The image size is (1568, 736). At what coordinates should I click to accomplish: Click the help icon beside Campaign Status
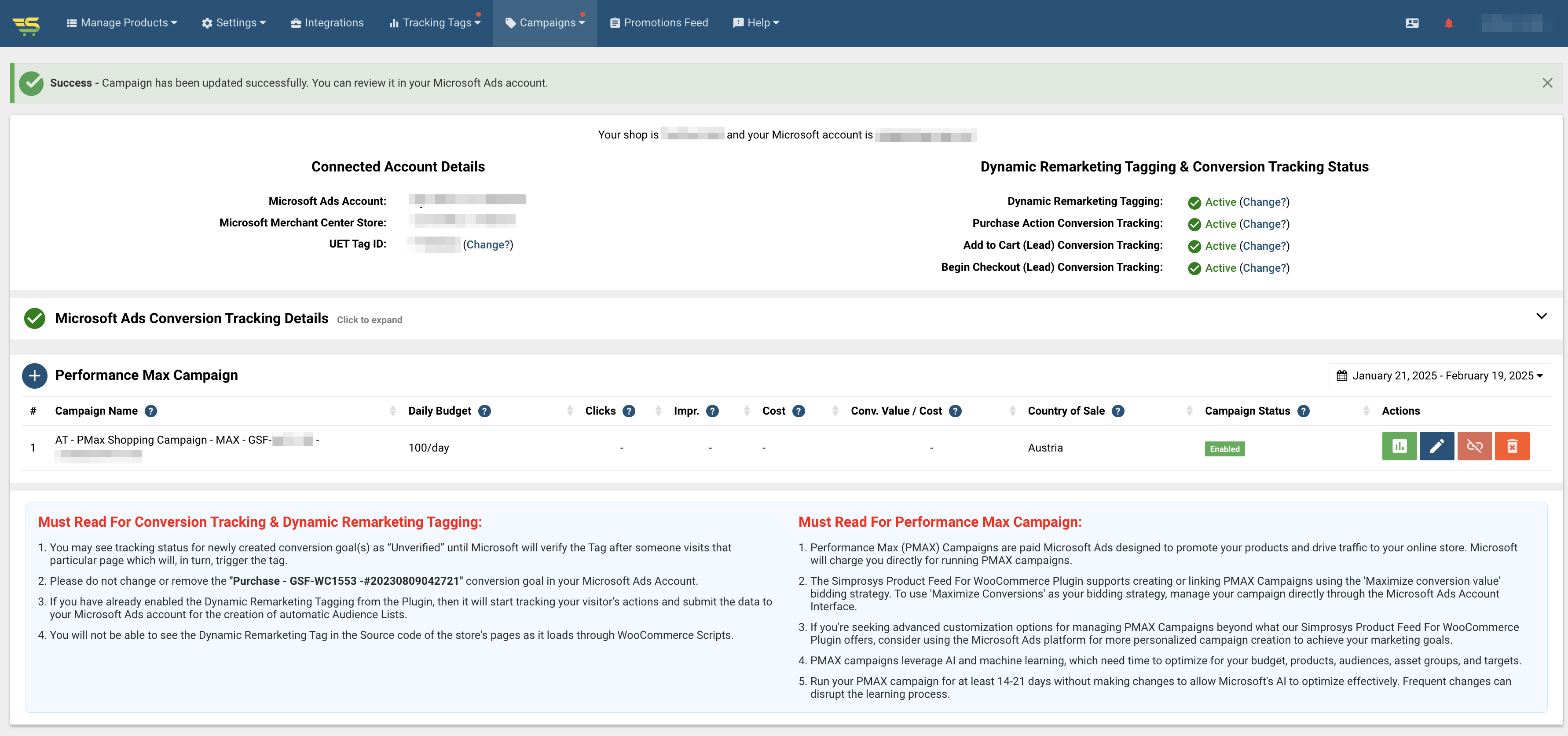pos(1303,411)
